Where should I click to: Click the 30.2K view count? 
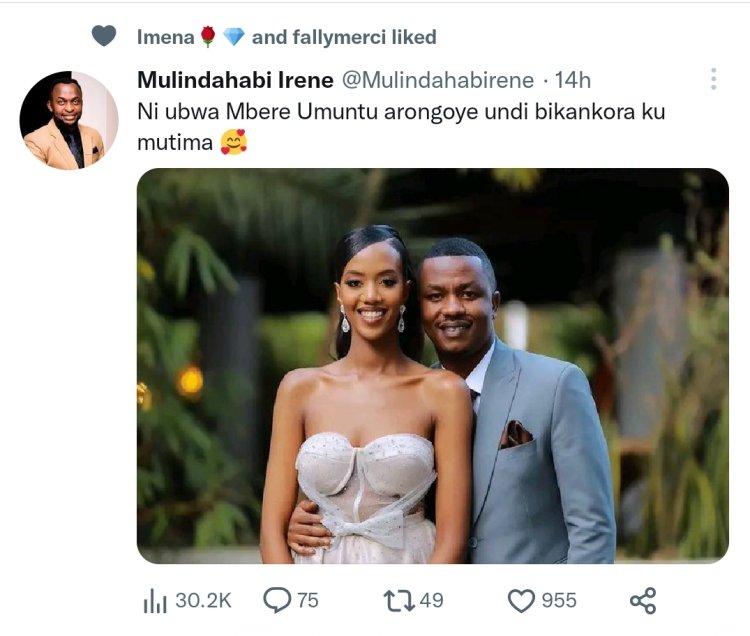pos(203,600)
